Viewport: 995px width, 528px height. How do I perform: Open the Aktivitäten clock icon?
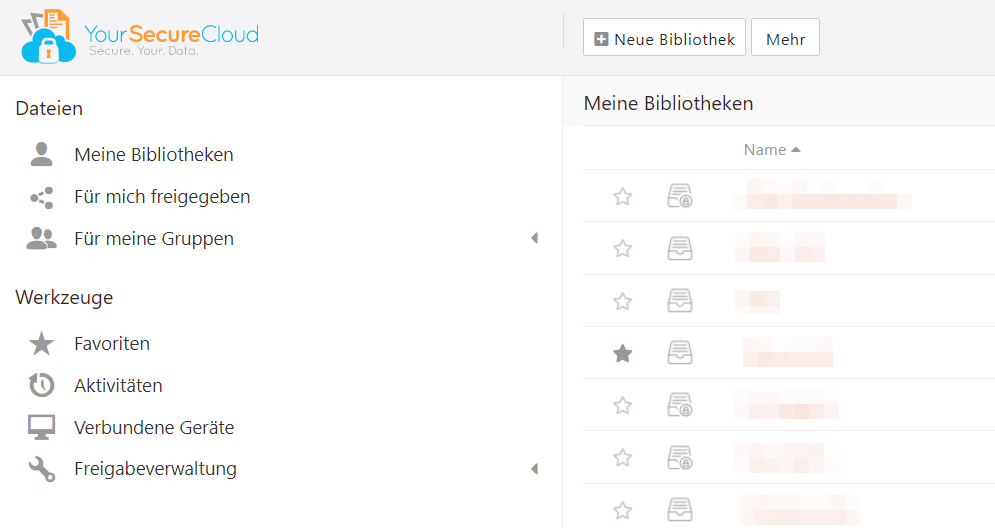[42, 385]
